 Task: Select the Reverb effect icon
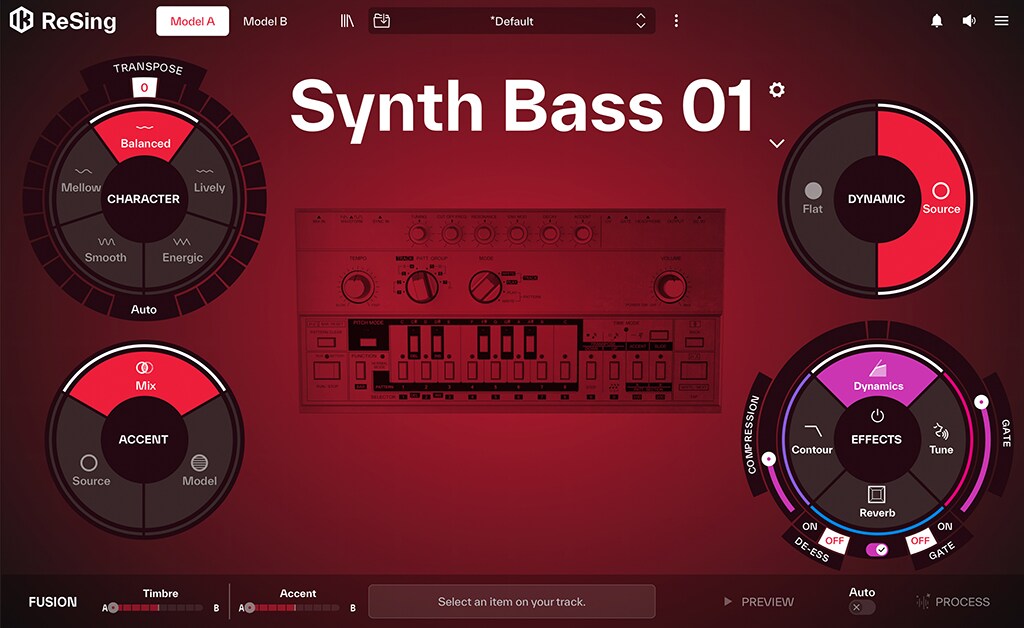click(876, 494)
